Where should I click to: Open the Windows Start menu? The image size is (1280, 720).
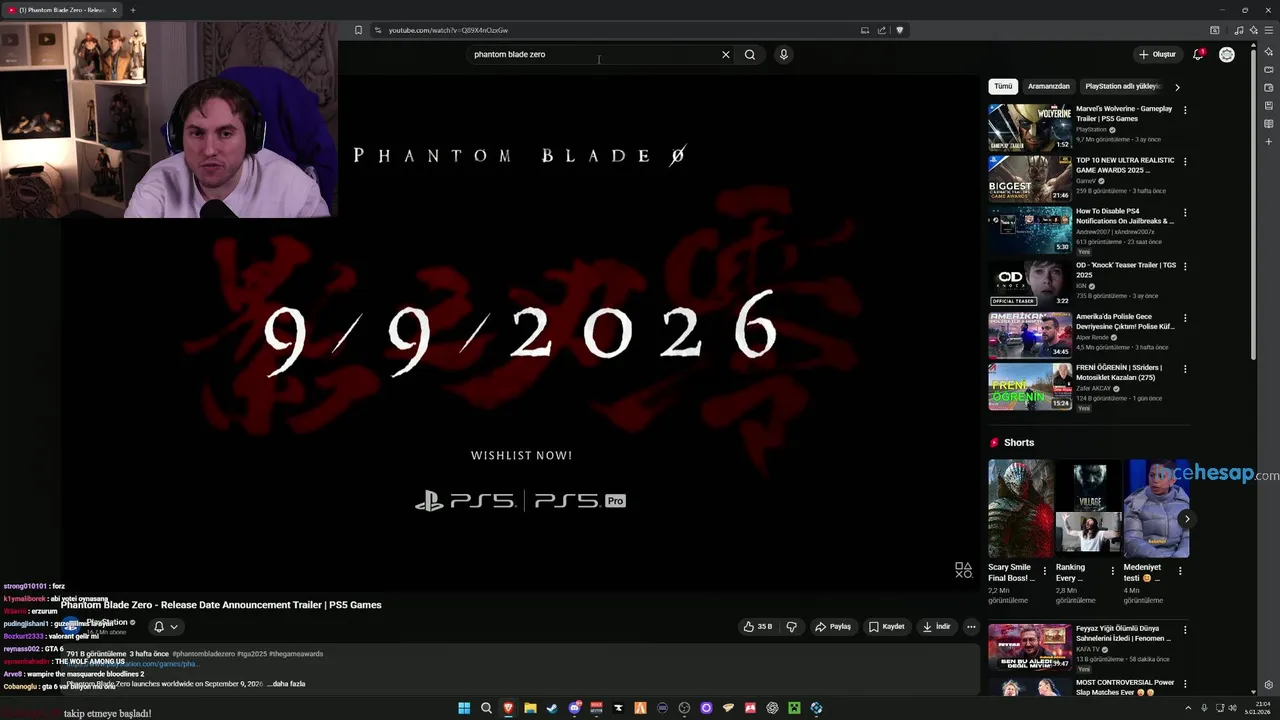(464, 708)
